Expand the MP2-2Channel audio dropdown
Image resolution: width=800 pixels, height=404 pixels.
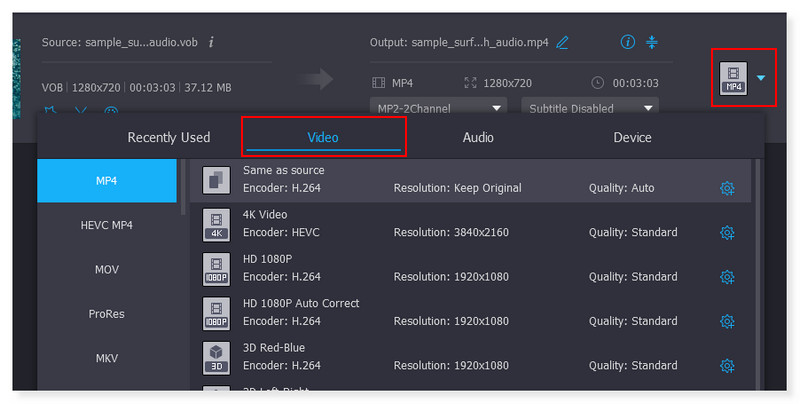438,107
